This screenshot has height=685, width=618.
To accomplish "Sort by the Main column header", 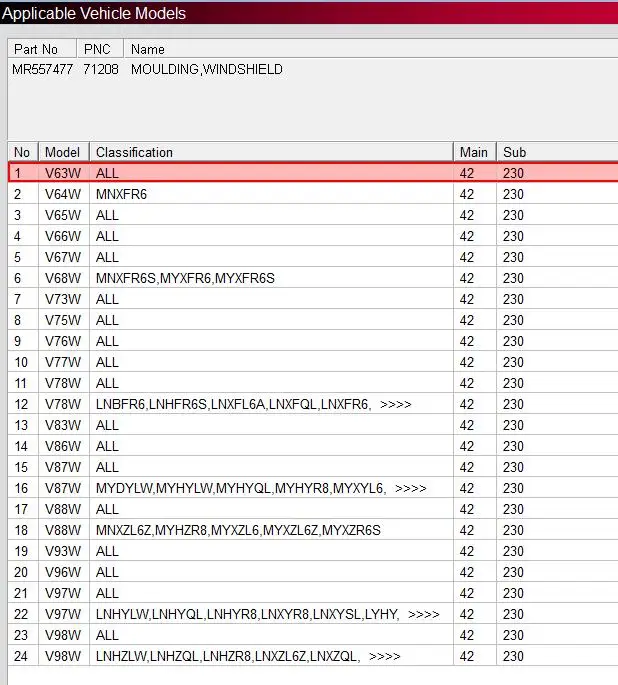I will tap(475, 152).
